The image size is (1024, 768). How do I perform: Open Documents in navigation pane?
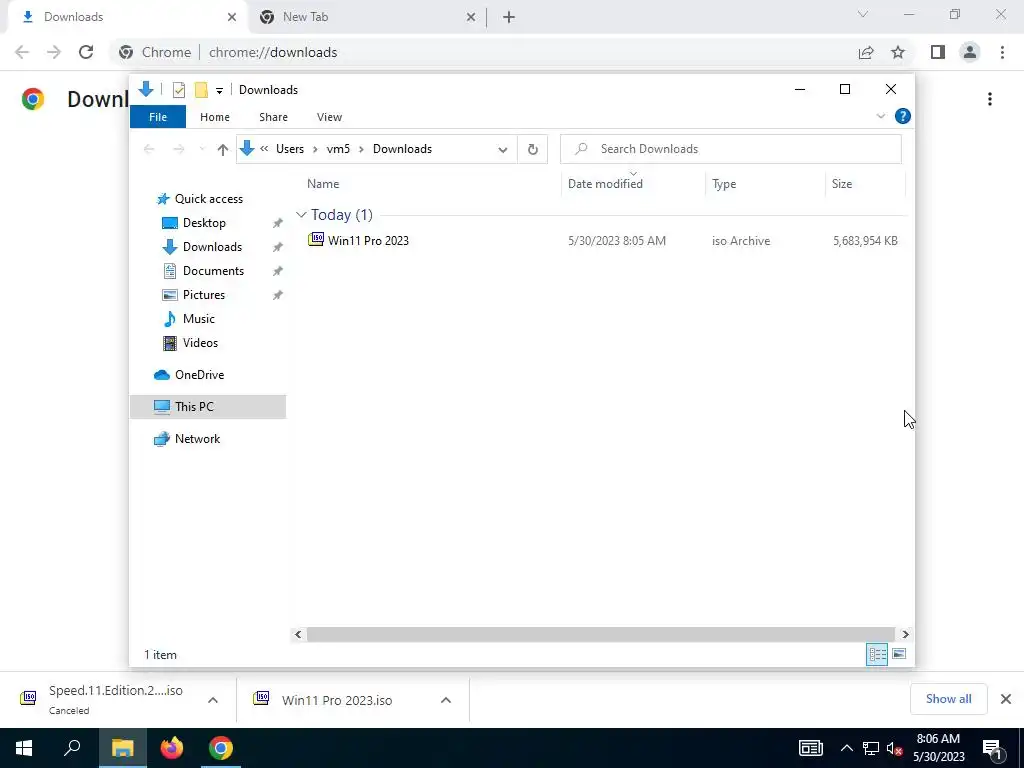tap(214, 270)
